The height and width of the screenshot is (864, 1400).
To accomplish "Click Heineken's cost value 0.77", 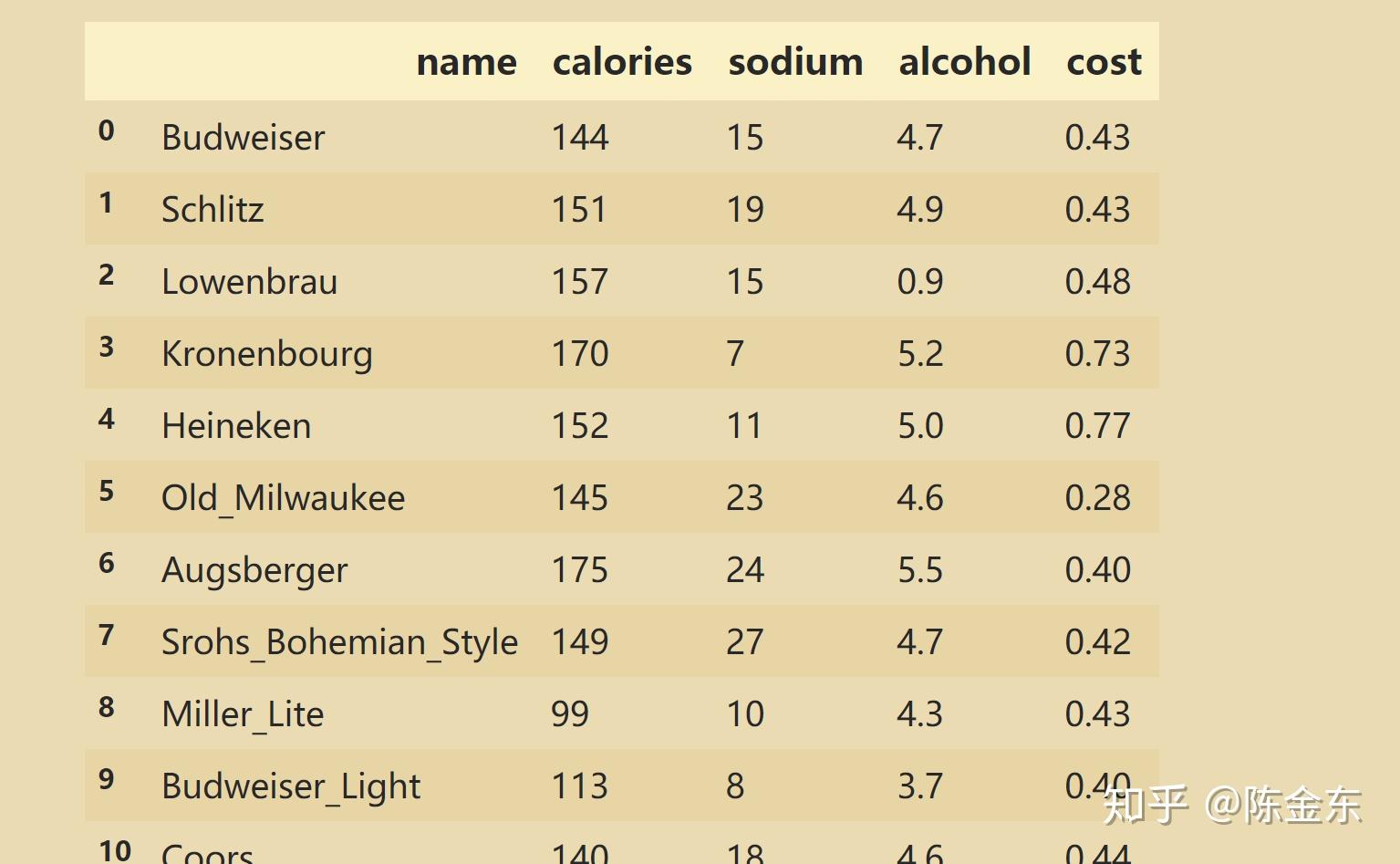I will point(1097,426).
